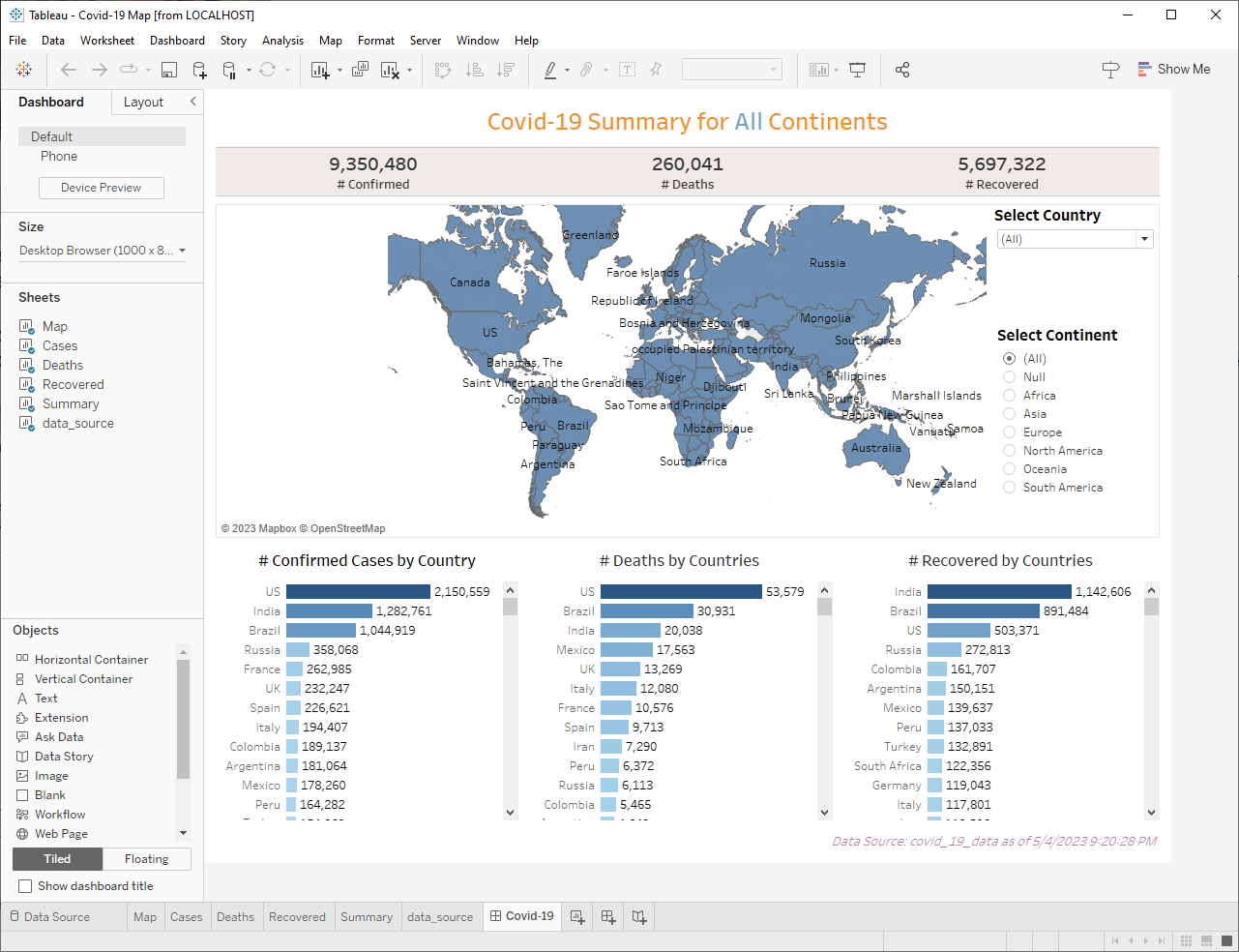Open the Analysis menu

282,41
